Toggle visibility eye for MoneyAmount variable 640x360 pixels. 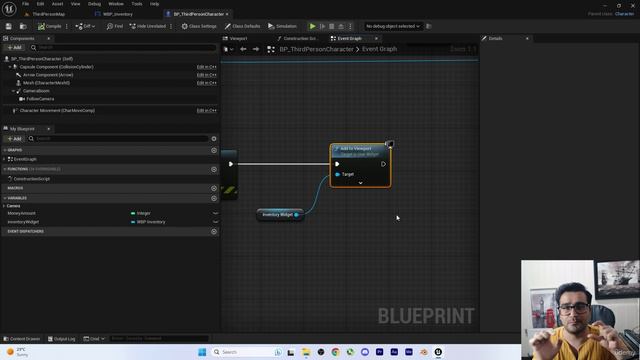[x=215, y=213]
